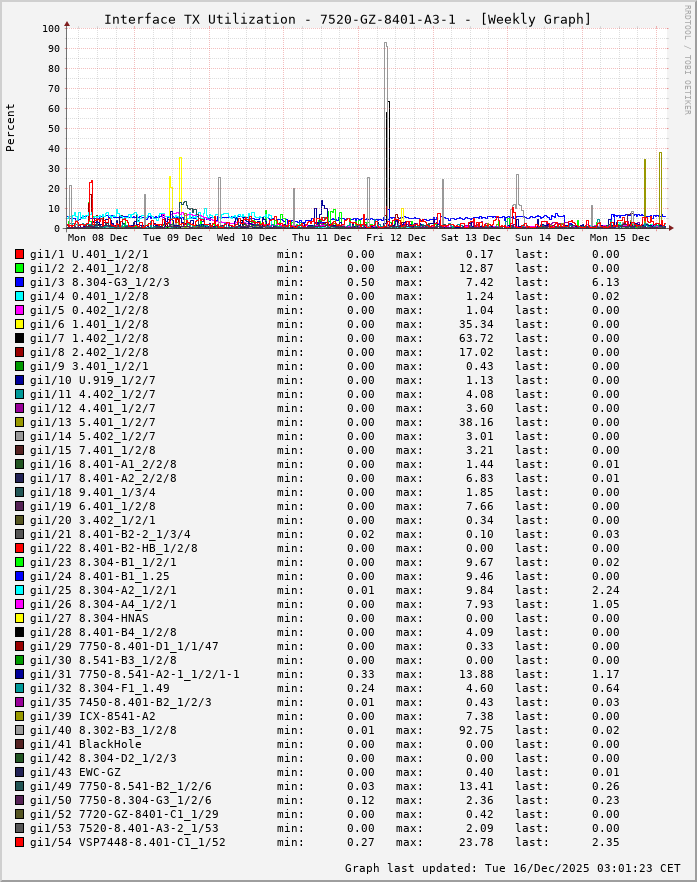Click the red swatch for gi1/1 U.401_1/2/1
Image resolution: width=697 pixels, height=882 pixels.
(19, 254)
